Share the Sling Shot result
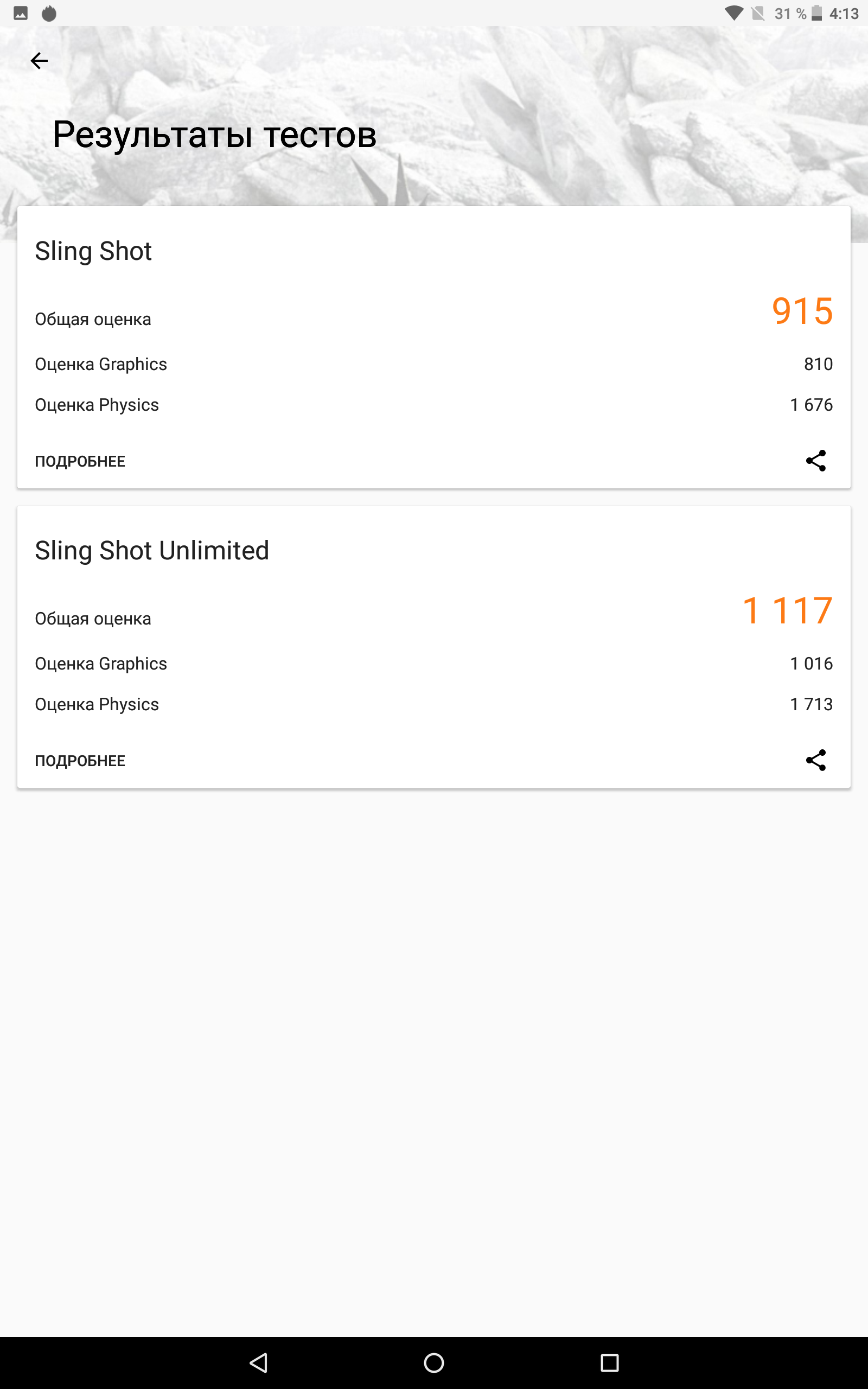Image resolution: width=868 pixels, height=1389 pixels. pyautogui.click(x=815, y=460)
